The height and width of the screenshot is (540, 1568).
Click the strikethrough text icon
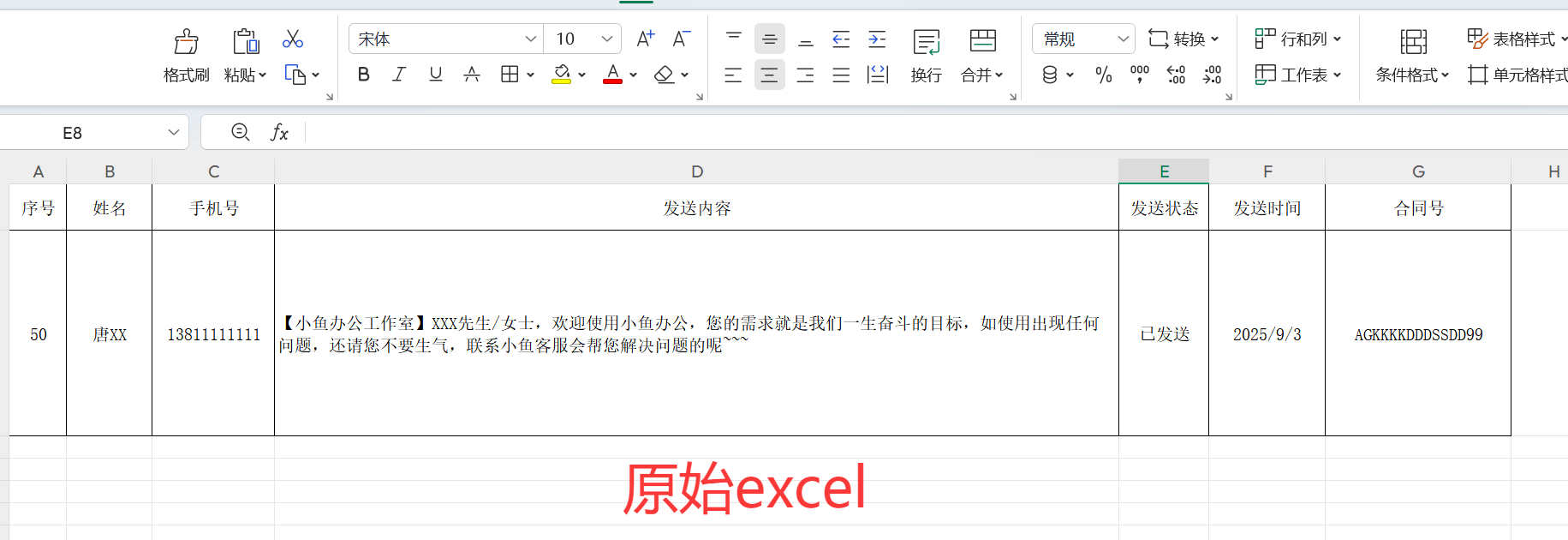pyautogui.click(x=471, y=75)
